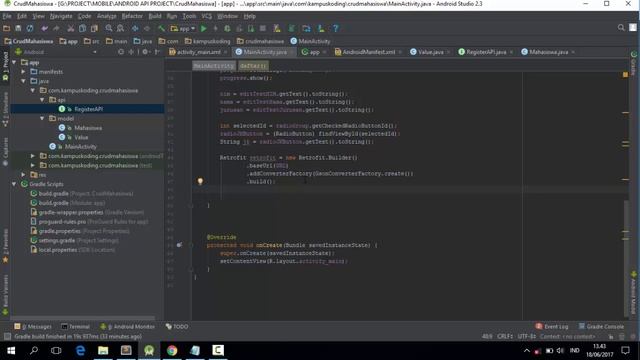Image resolution: width=640 pixels, height=360 pixels.
Task: Expand the androidTest package node
Action: click(33, 156)
